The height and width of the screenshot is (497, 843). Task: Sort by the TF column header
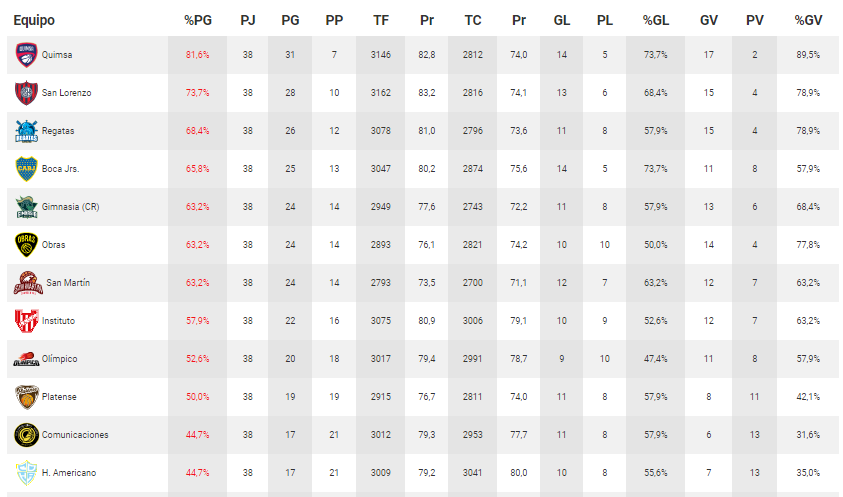pyautogui.click(x=381, y=20)
